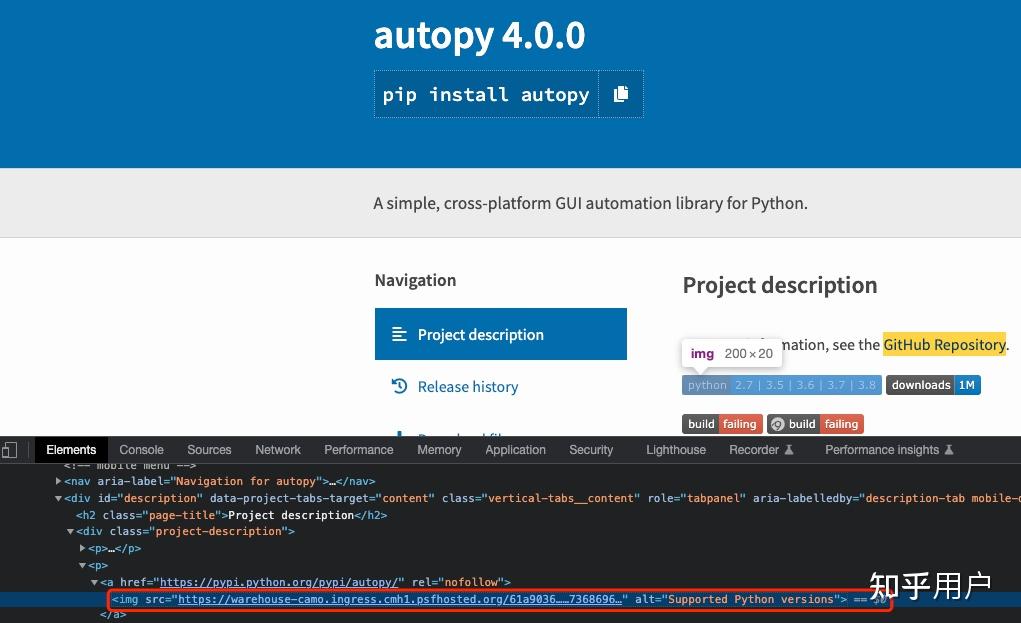Click the downloads 1M badge
The width and height of the screenshot is (1021, 623).
932,385
